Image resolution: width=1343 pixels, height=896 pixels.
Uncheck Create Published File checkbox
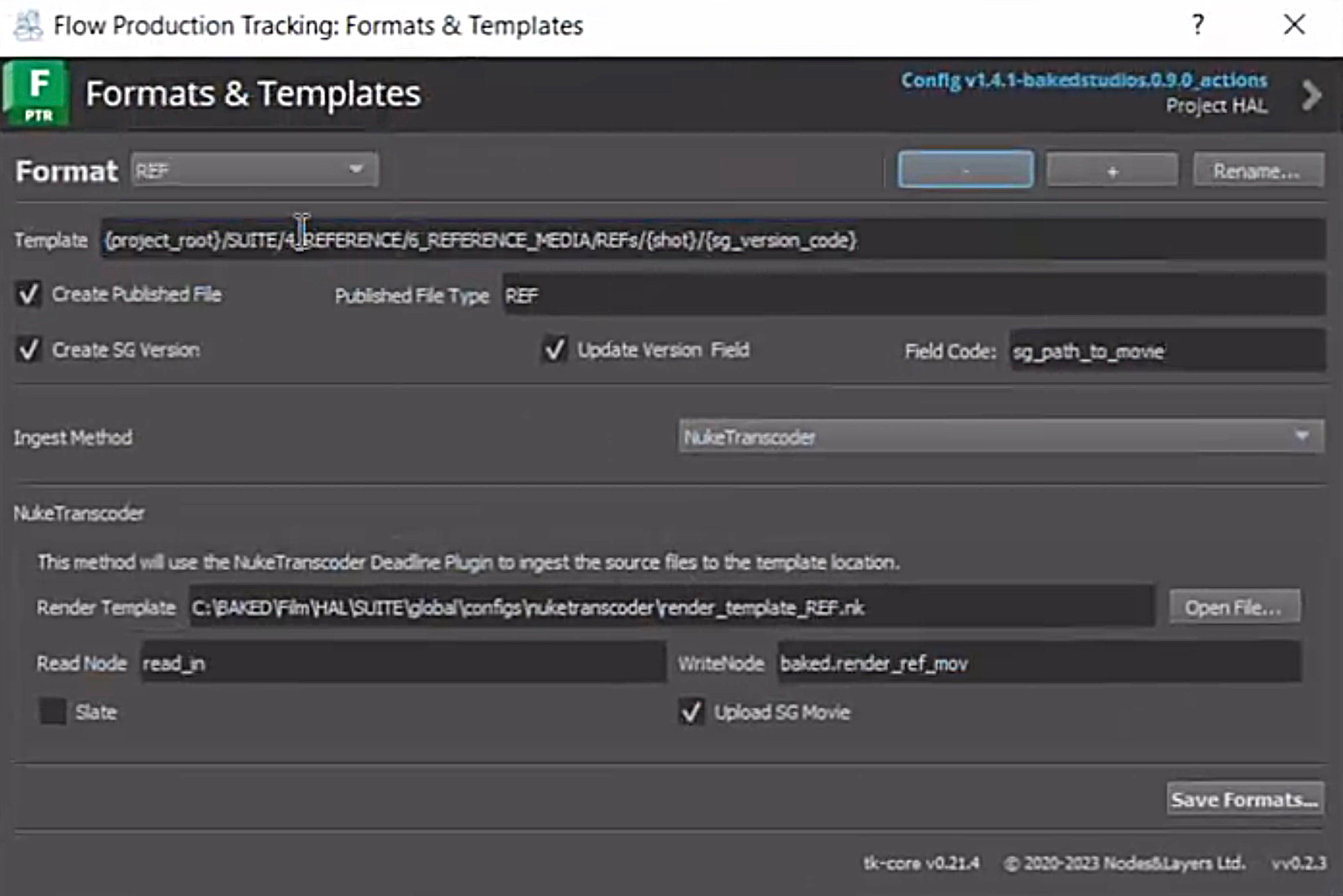point(29,295)
